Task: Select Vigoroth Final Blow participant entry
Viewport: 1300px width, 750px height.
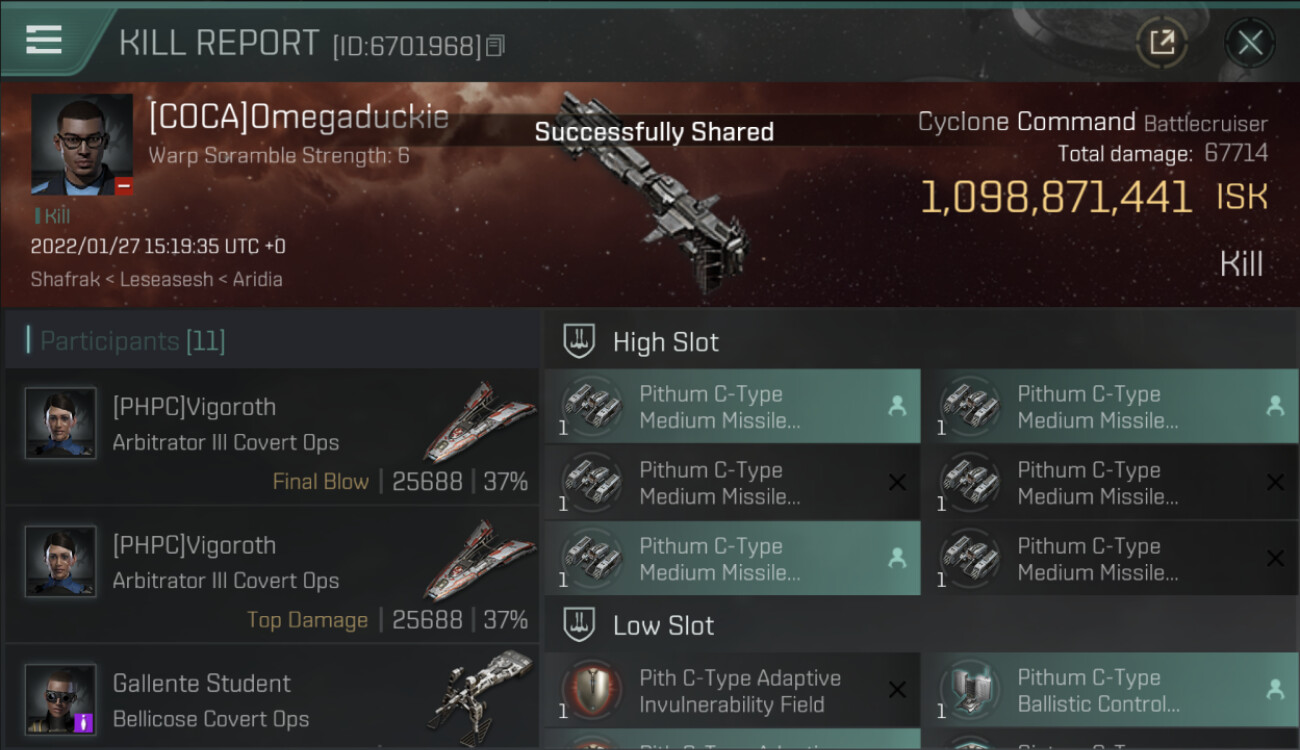Action: click(x=272, y=437)
